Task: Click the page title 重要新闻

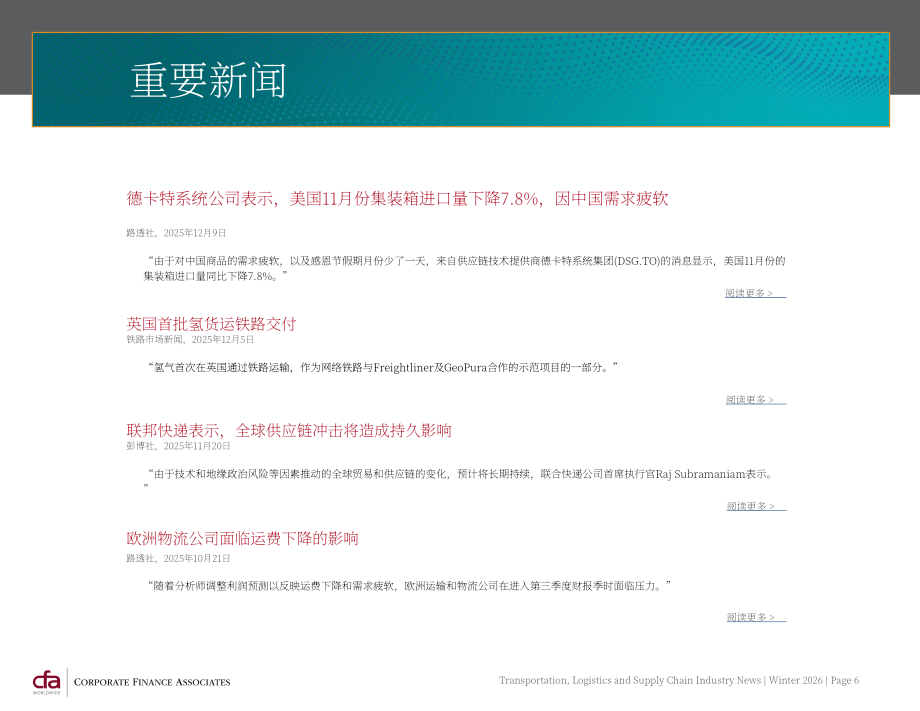Action: [208, 80]
